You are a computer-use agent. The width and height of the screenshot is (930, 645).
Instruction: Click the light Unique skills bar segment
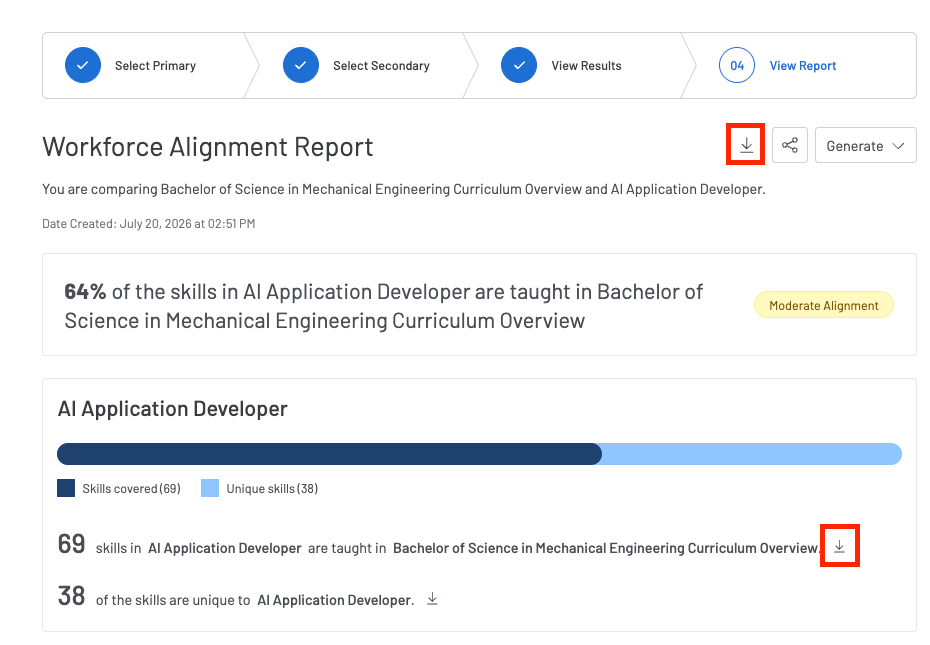pos(752,454)
